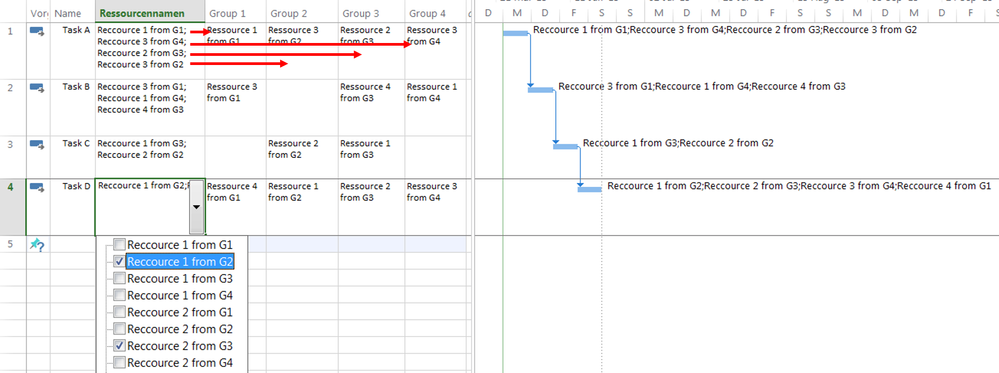
Task: Click Task D's Group 1 cell Ressource 4 from G1
Action: point(236,207)
